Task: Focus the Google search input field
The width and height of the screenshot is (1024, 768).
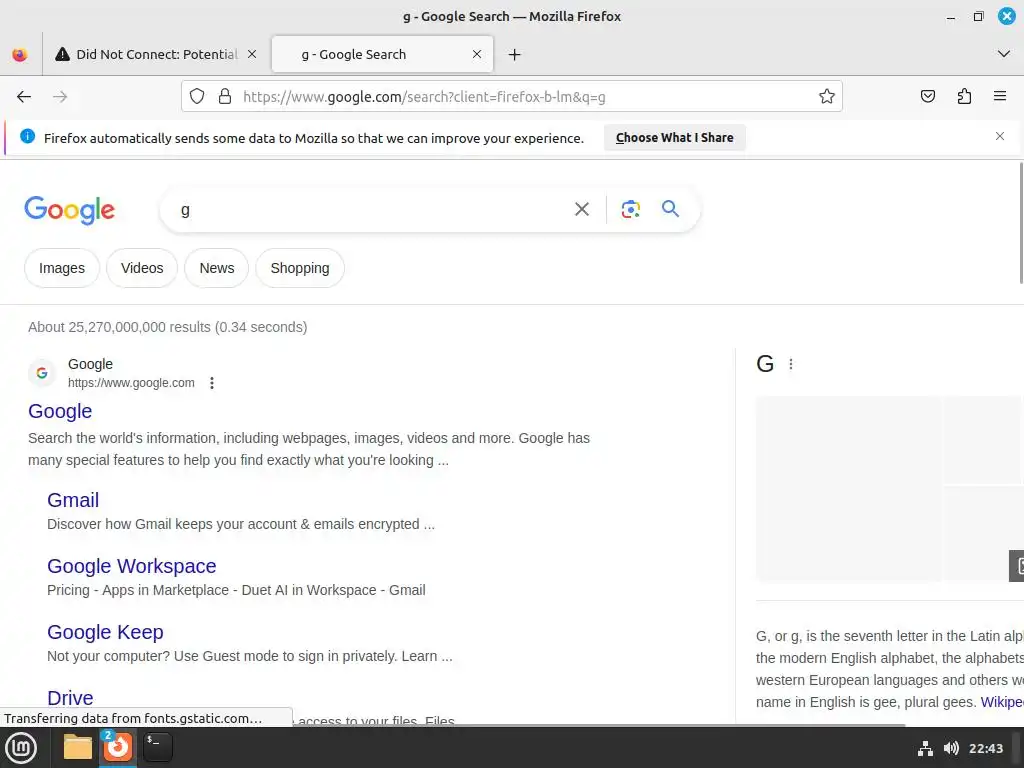Action: click(x=372, y=210)
